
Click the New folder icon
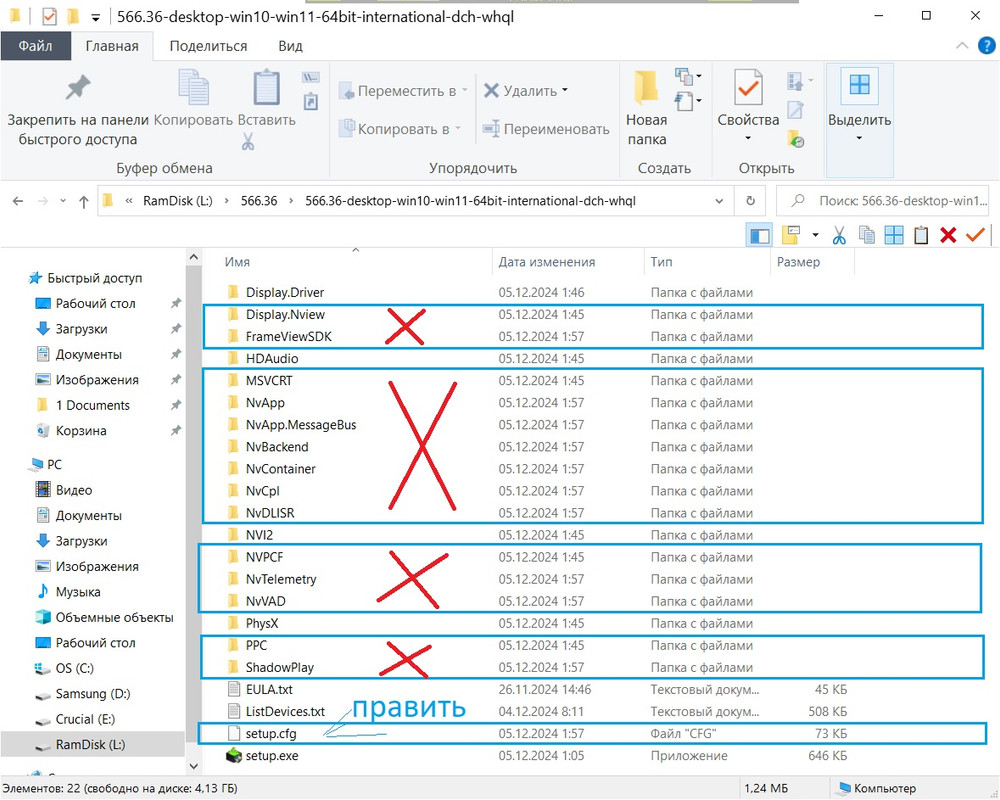(645, 87)
